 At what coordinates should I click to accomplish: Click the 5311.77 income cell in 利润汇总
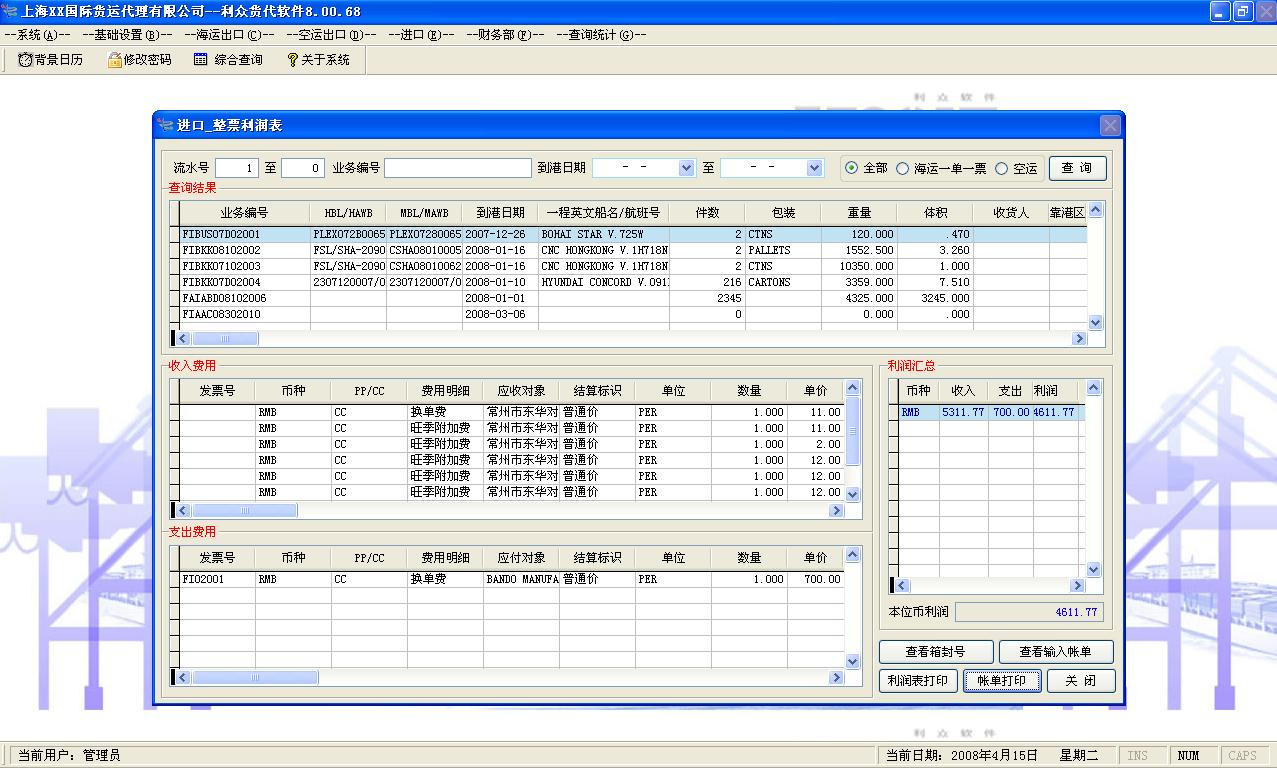[963, 412]
